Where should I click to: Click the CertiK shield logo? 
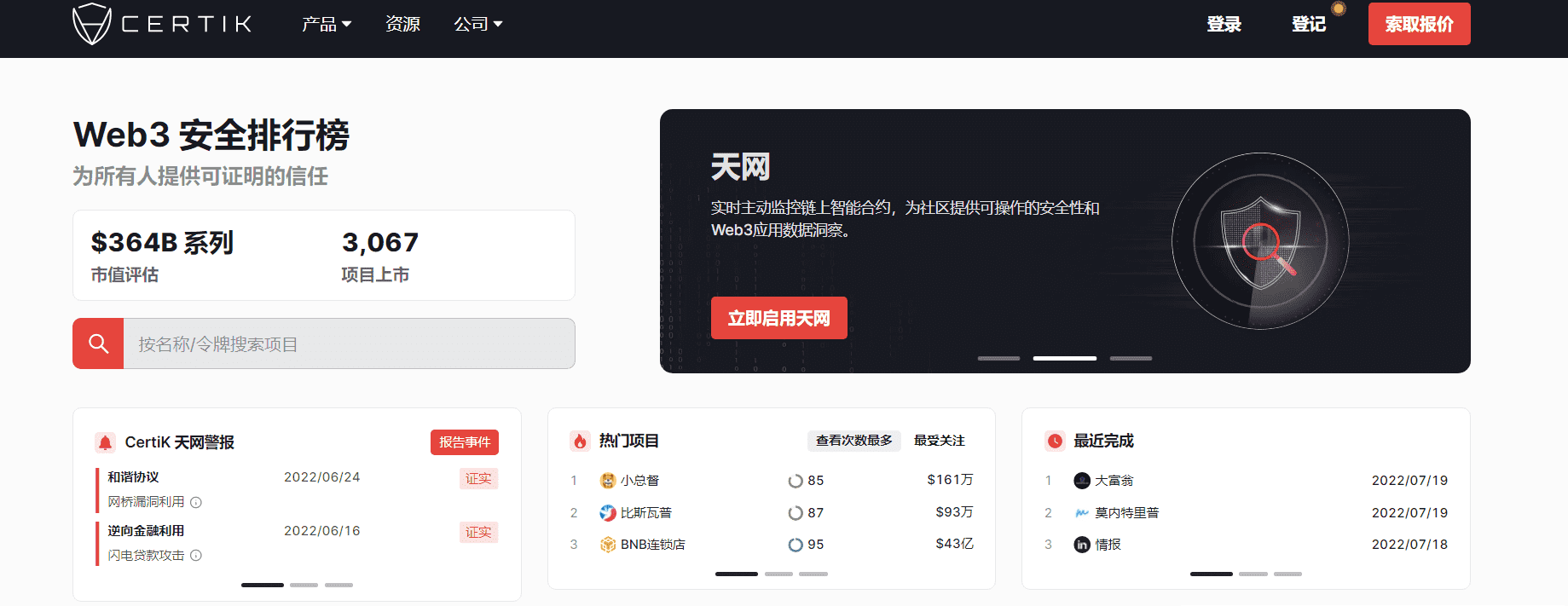pos(92,24)
